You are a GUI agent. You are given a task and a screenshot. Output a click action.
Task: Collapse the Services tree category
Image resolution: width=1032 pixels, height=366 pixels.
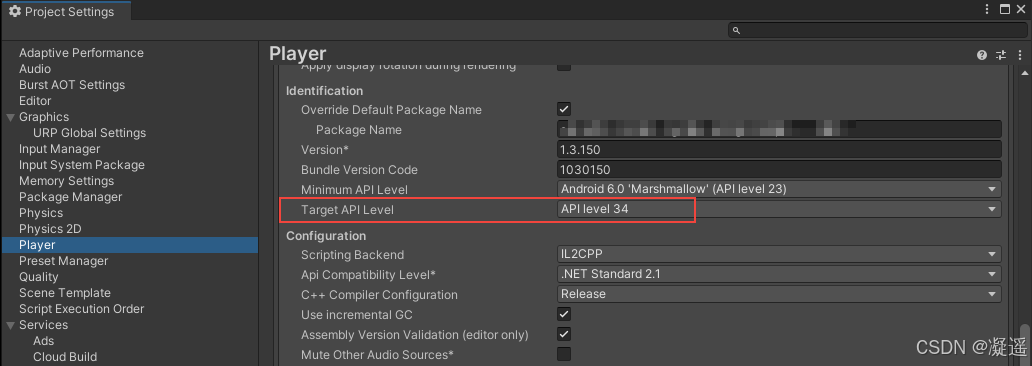[10, 325]
